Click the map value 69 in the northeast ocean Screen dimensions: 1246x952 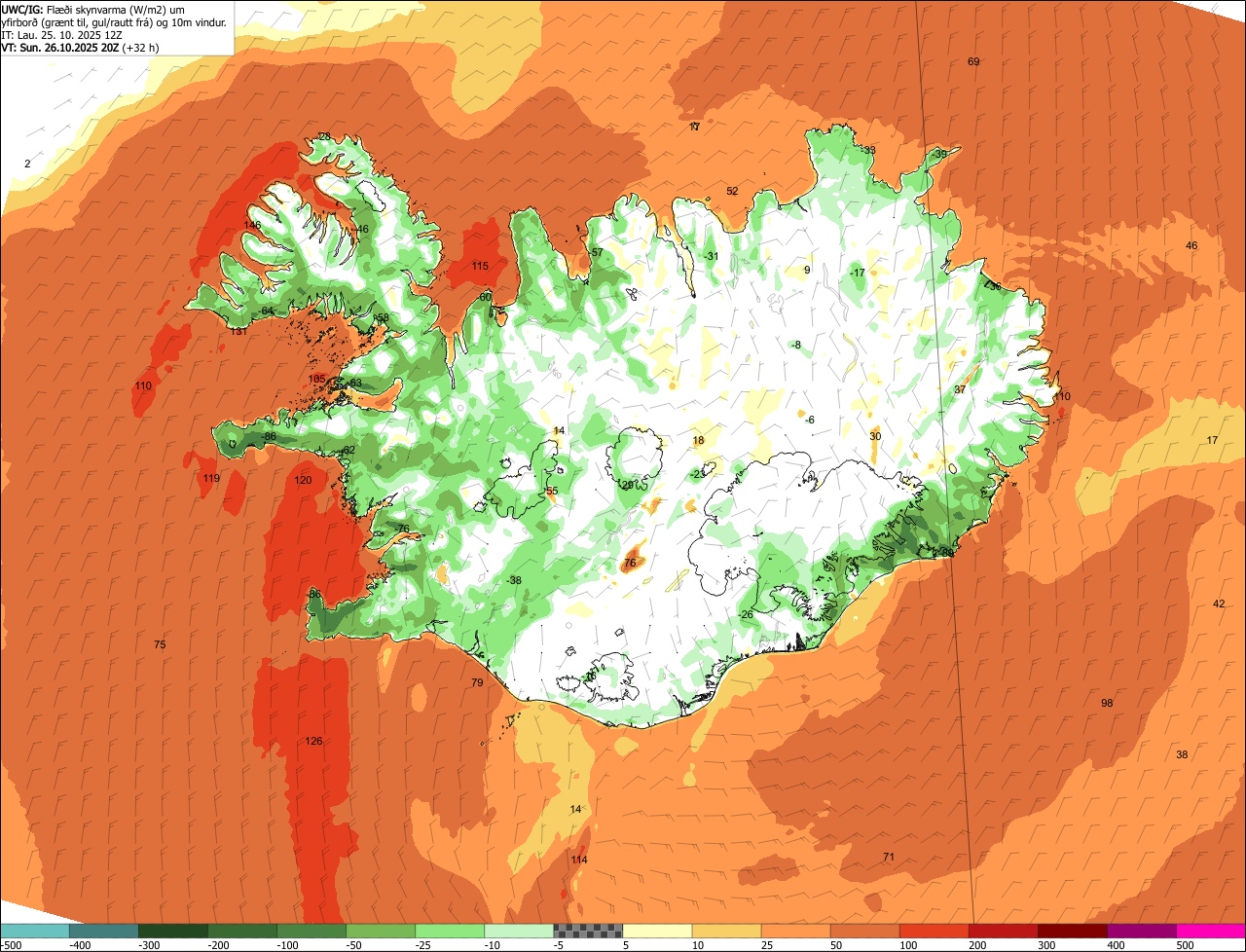973,62
